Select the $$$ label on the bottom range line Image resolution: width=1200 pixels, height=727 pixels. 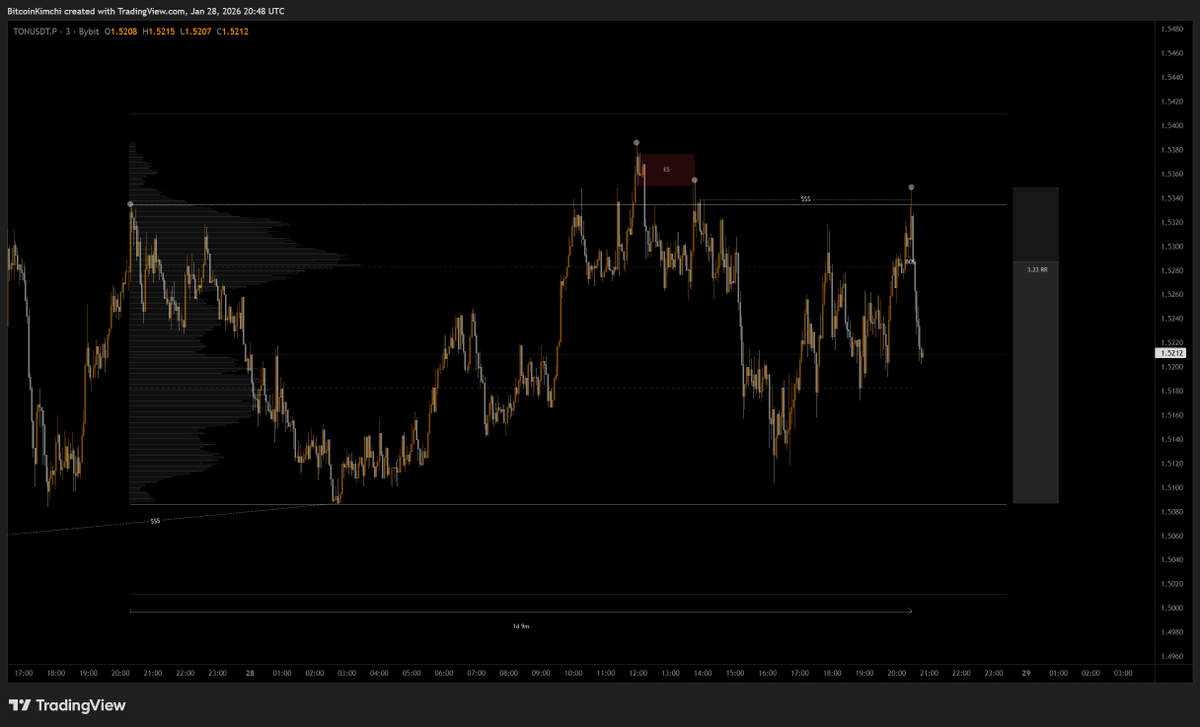point(155,521)
